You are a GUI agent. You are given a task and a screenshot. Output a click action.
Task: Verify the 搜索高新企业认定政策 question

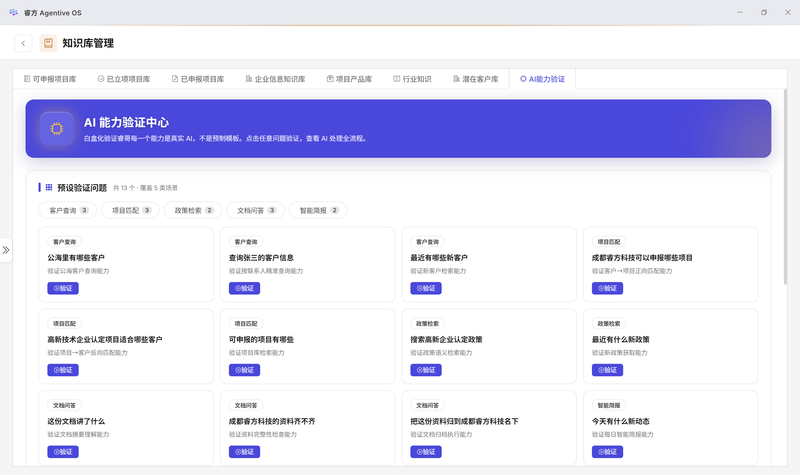pos(426,370)
